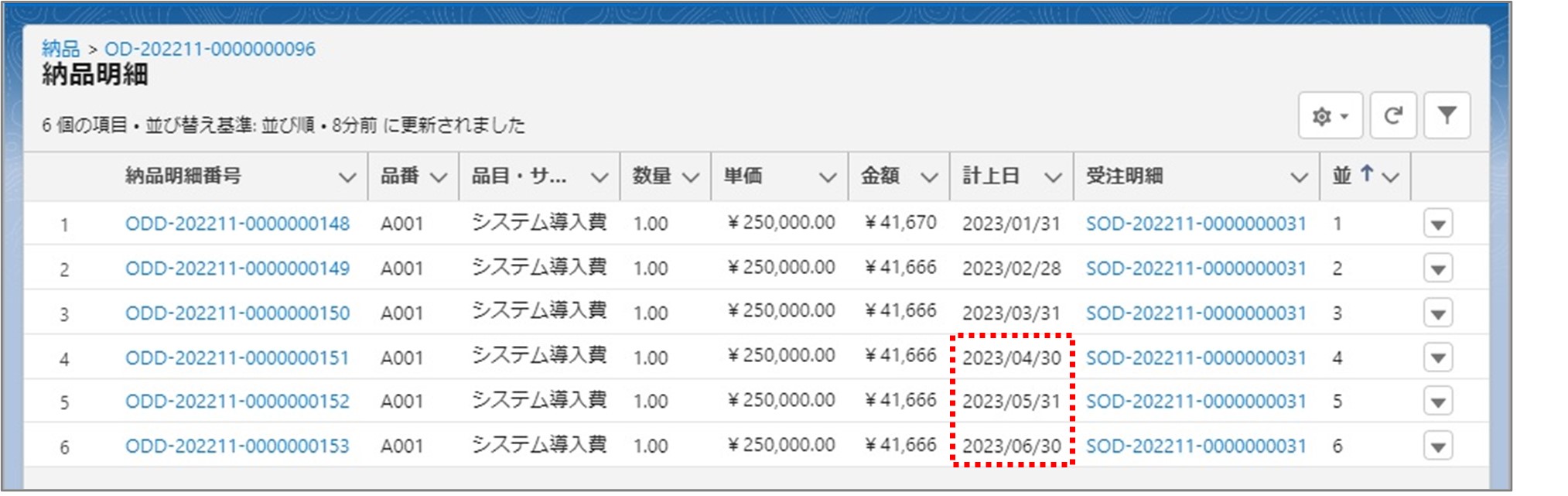1568x496 pixels.
Task: Open row actions for ODD-202211-0000000152
Action: coord(1438,402)
